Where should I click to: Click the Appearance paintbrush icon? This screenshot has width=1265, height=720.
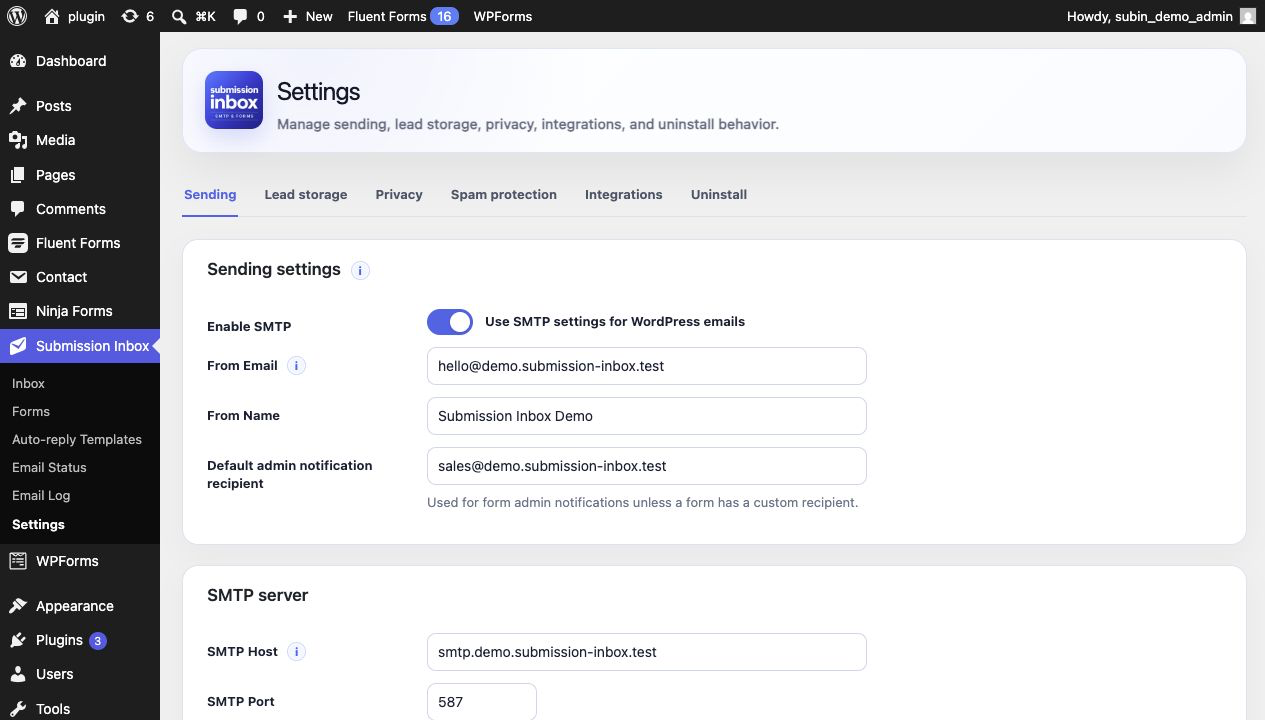click(x=18, y=606)
